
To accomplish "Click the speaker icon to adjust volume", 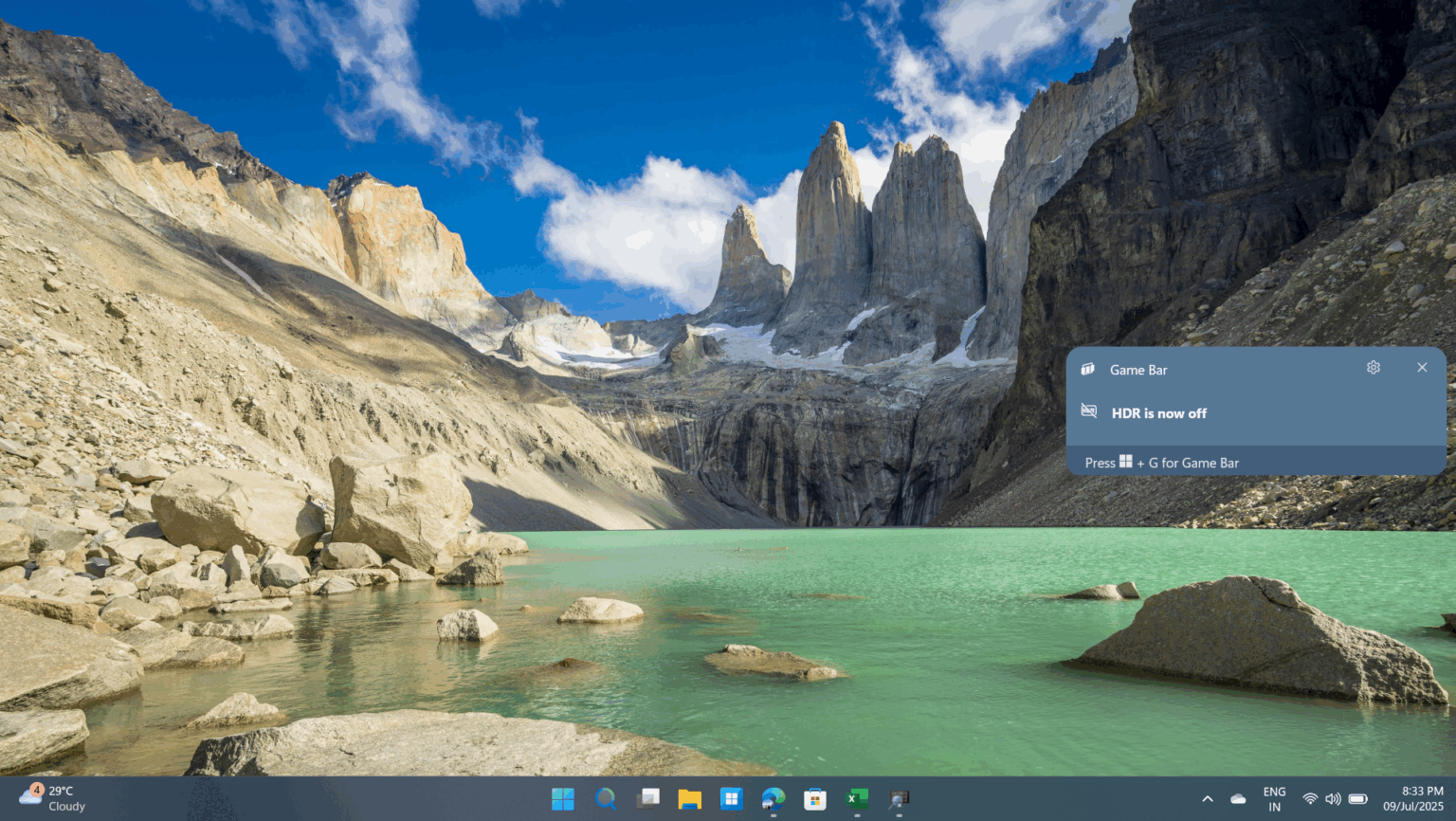I will click(1333, 799).
